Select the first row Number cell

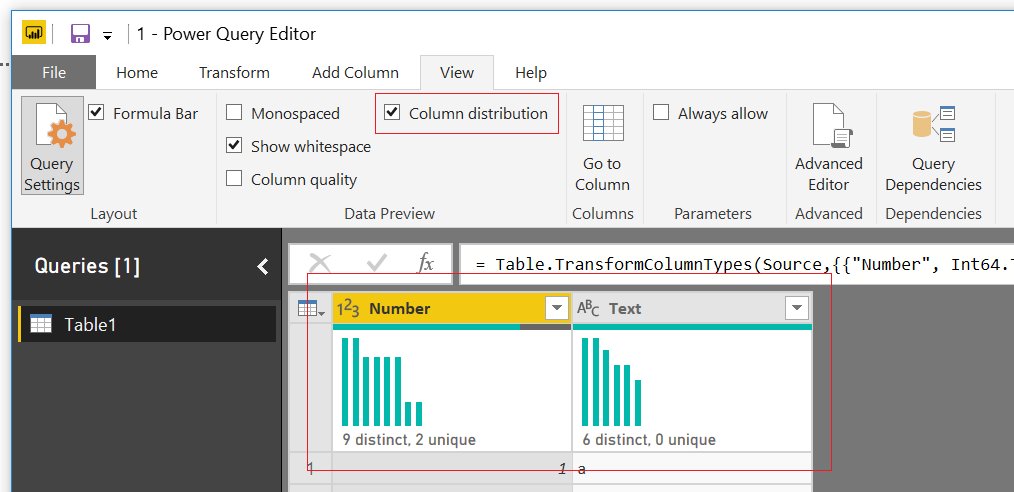click(x=452, y=469)
